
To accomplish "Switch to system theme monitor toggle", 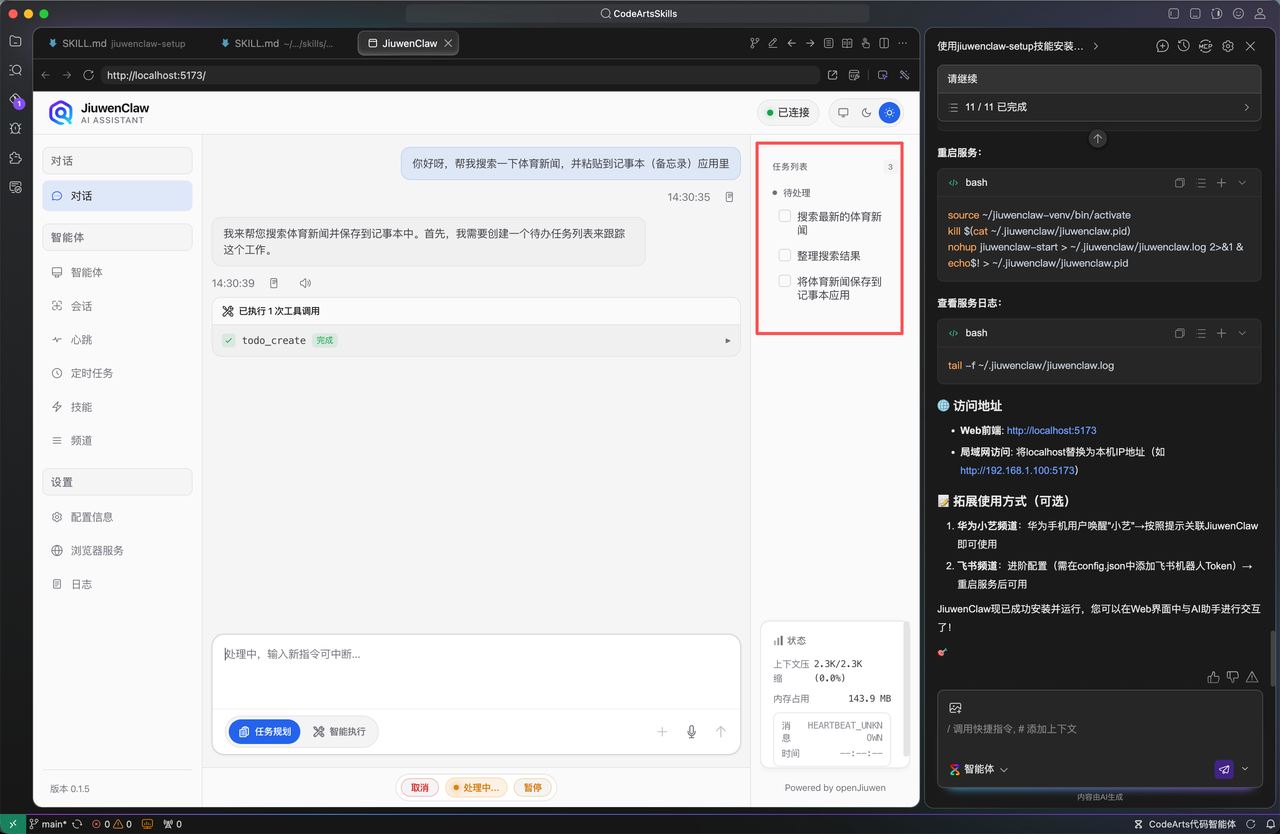I will 843,113.
